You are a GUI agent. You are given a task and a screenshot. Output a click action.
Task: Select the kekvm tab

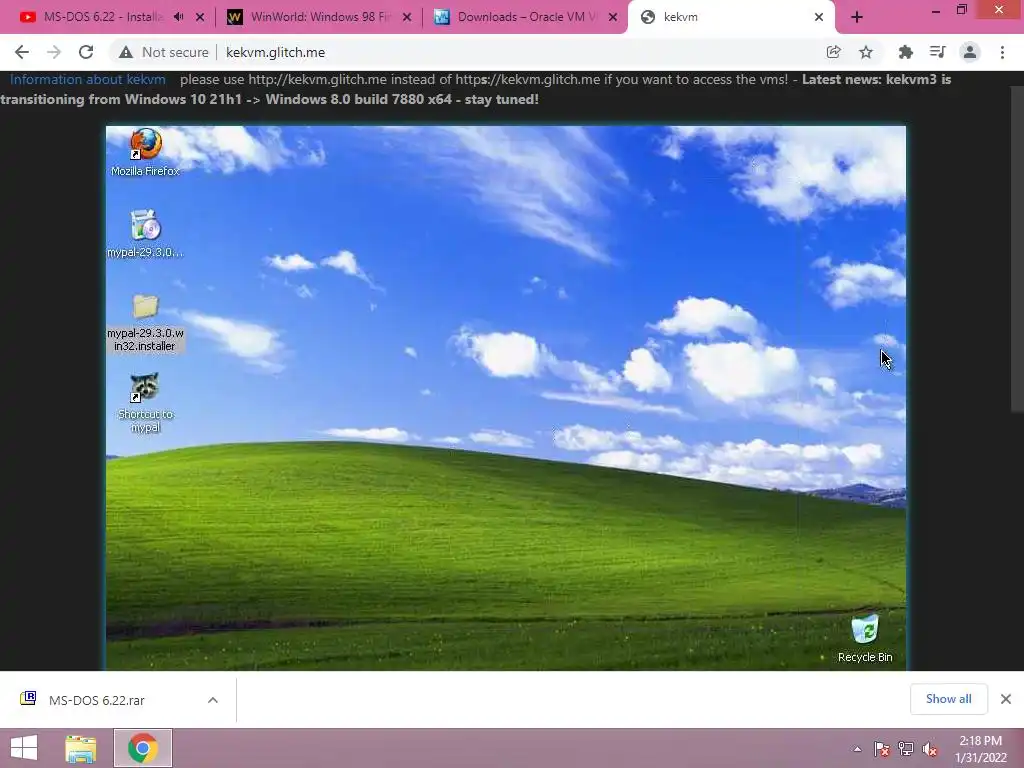tap(731, 17)
